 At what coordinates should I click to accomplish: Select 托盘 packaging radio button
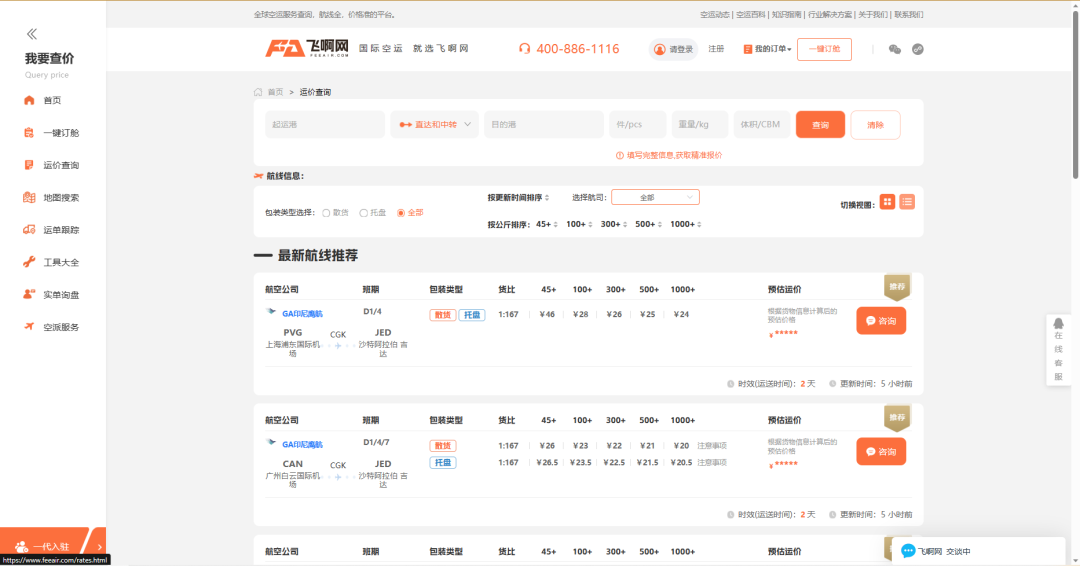tap(364, 213)
